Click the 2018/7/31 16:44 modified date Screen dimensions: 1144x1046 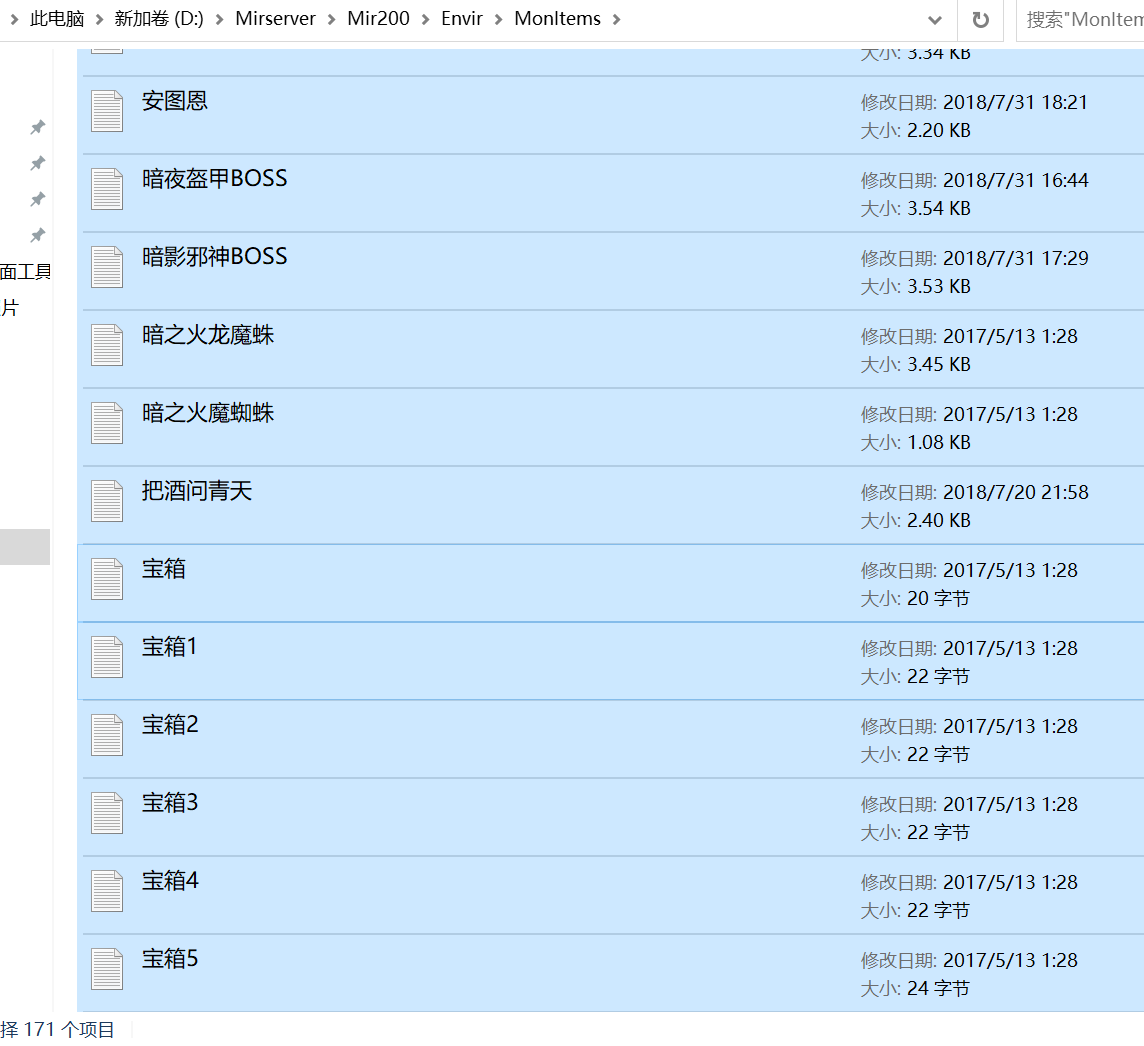tap(1015, 180)
